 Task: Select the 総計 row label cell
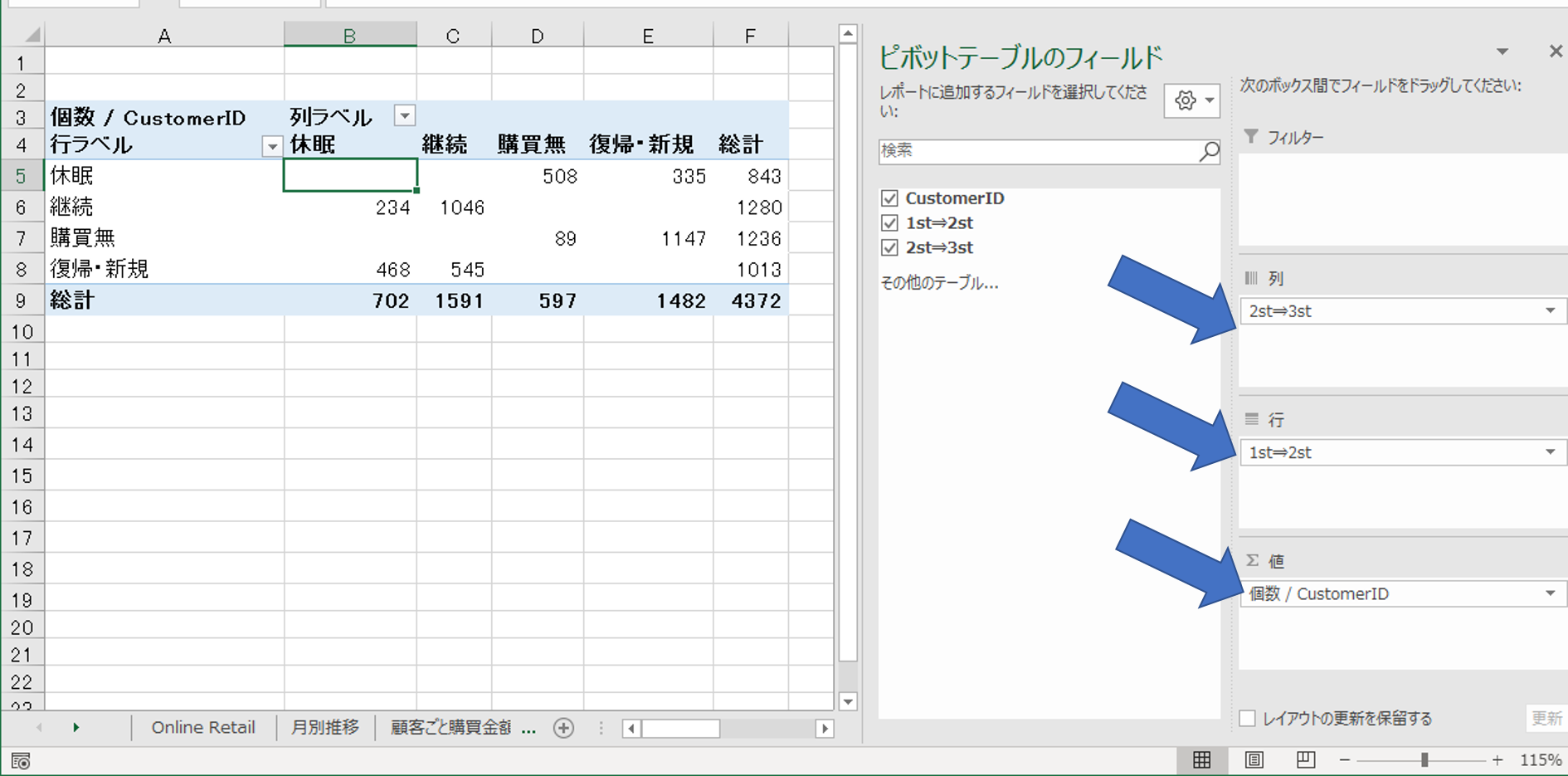click(164, 300)
